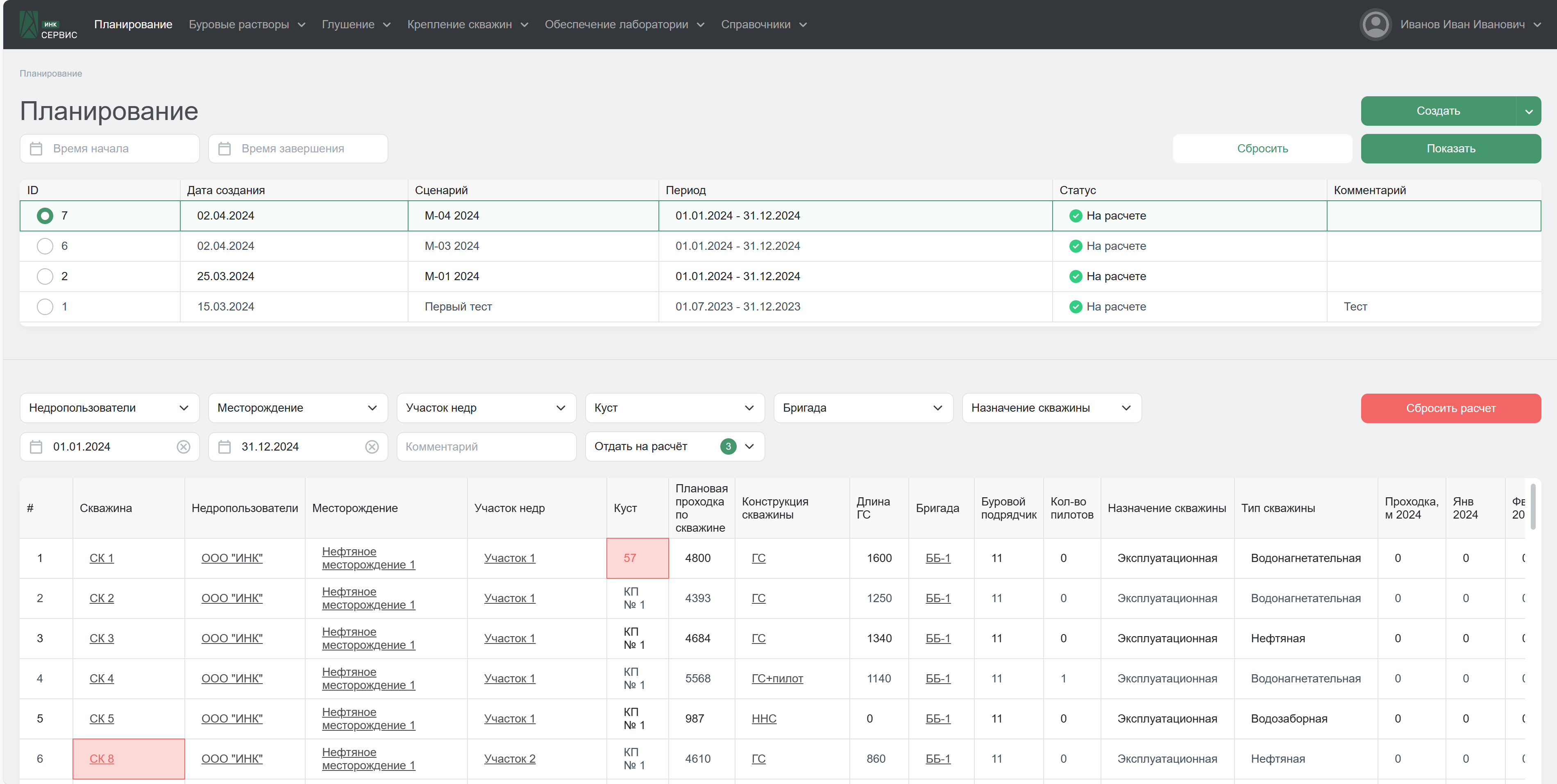Click the Время начала input field
Image resolution: width=1557 pixels, height=784 pixels.
pyautogui.click(x=109, y=149)
